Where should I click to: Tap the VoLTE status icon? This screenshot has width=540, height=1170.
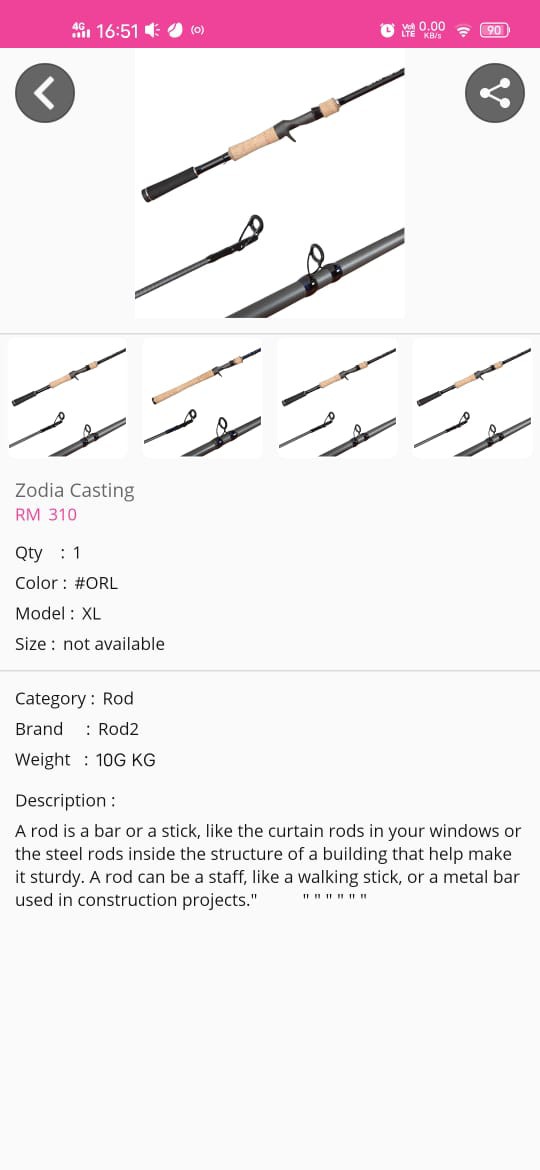[x=408, y=30]
